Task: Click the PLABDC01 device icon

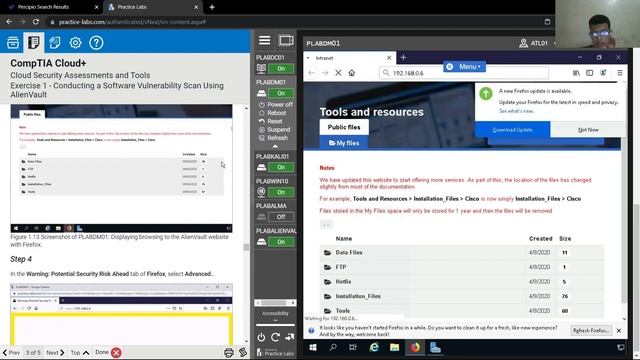Action: tap(261, 69)
